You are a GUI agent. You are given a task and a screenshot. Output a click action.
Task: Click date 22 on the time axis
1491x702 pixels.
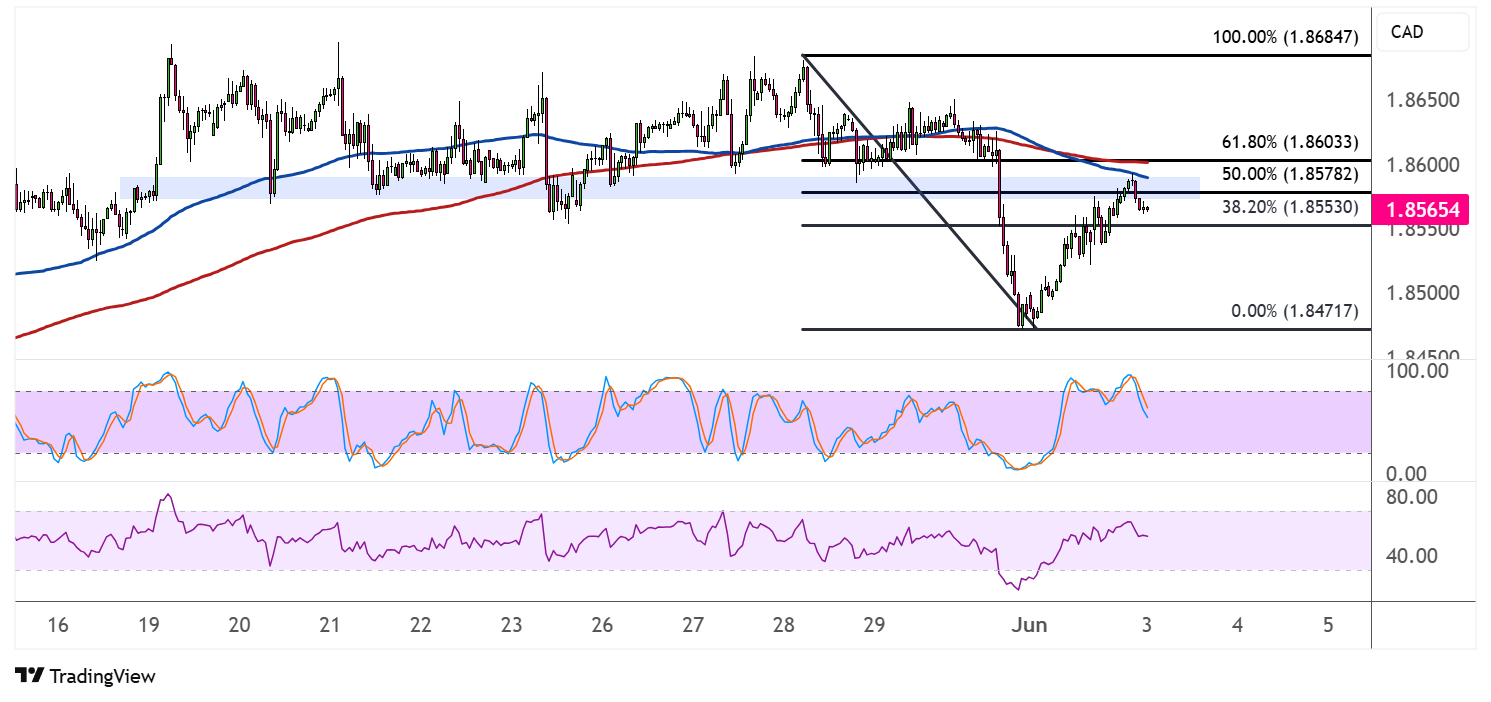pos(420,626)
